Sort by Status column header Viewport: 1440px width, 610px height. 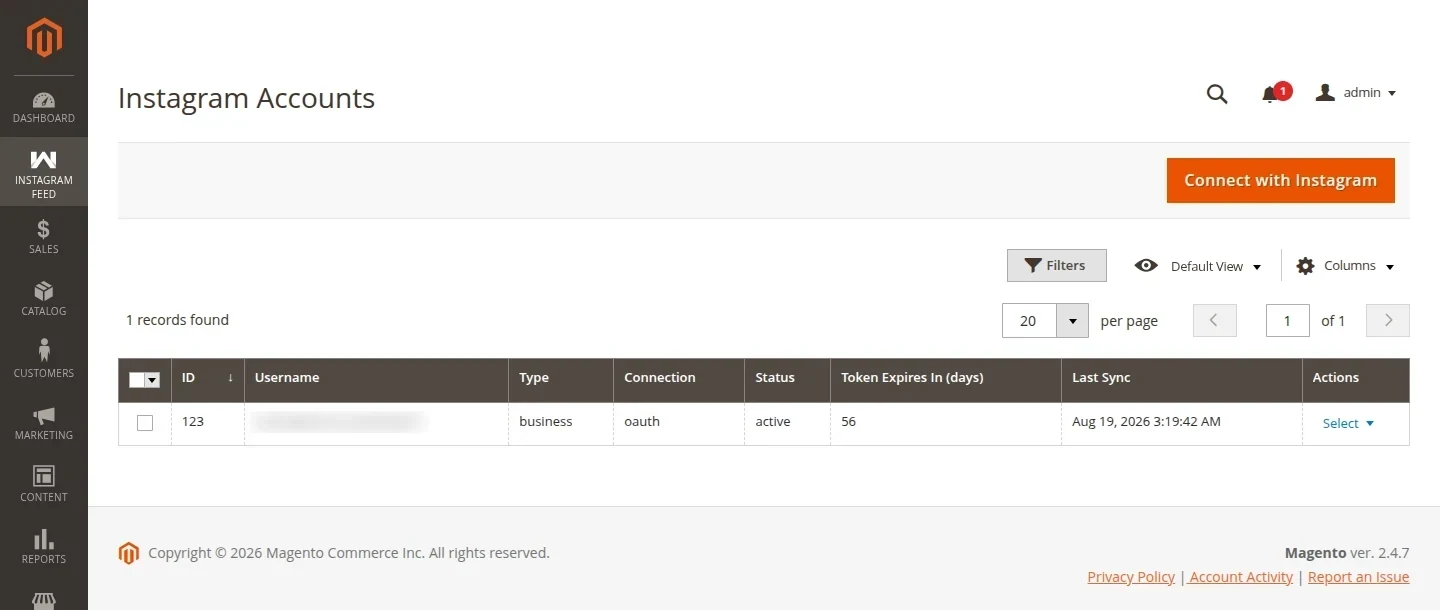point(788,378)
